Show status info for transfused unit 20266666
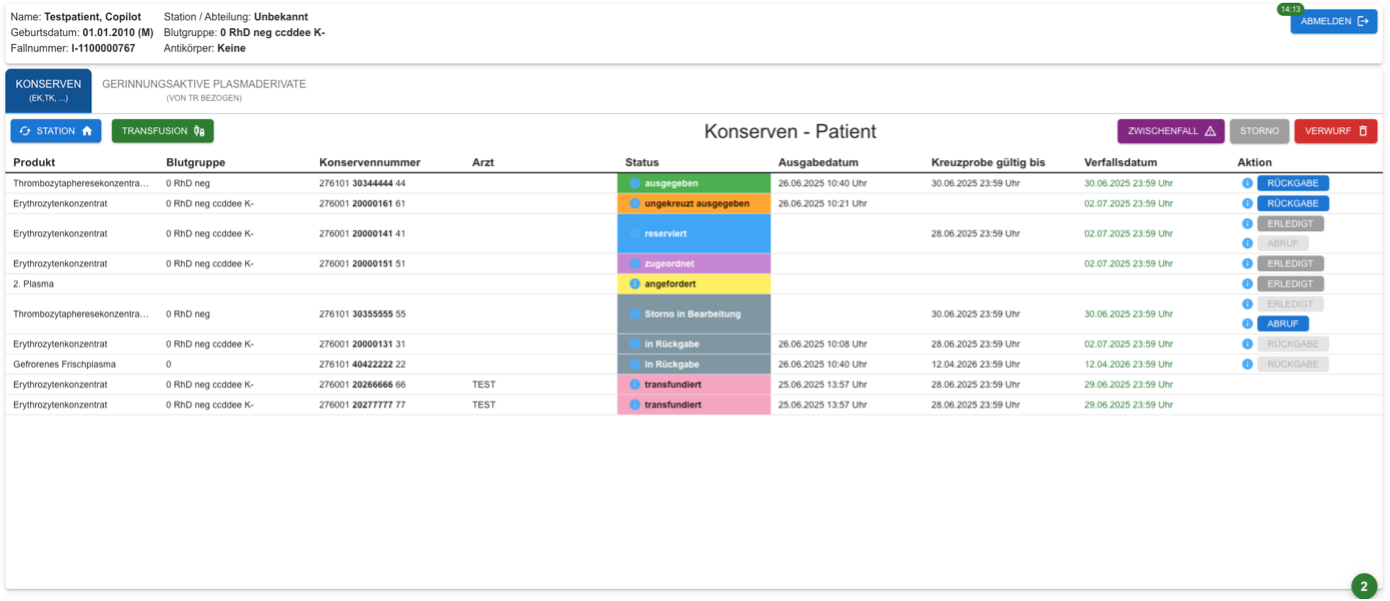Image resolution: width=1390 pixels, height=601 pixels. (635, 384)
